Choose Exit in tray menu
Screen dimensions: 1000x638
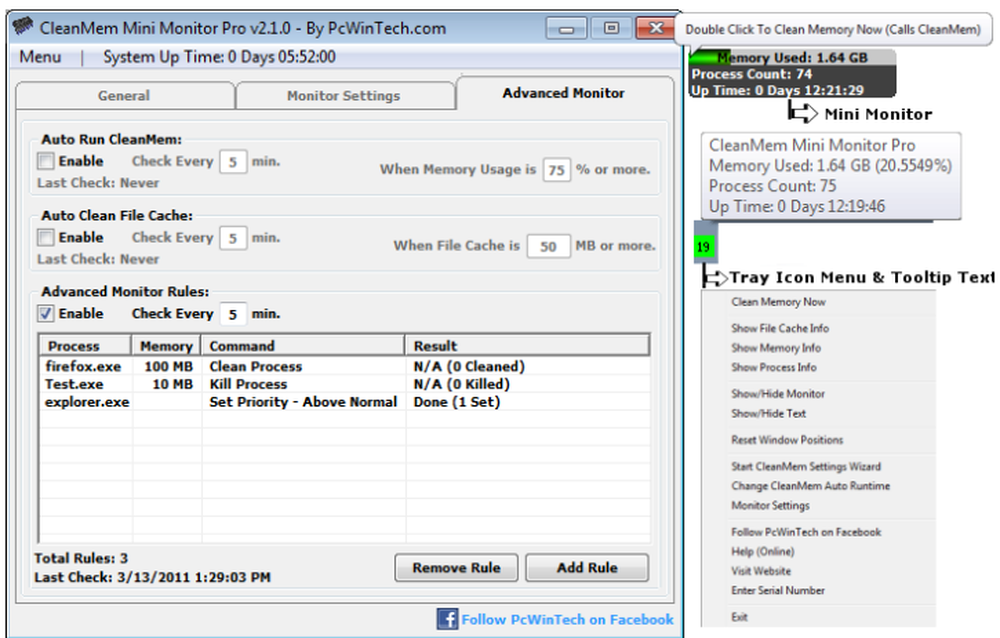point(739,617)
